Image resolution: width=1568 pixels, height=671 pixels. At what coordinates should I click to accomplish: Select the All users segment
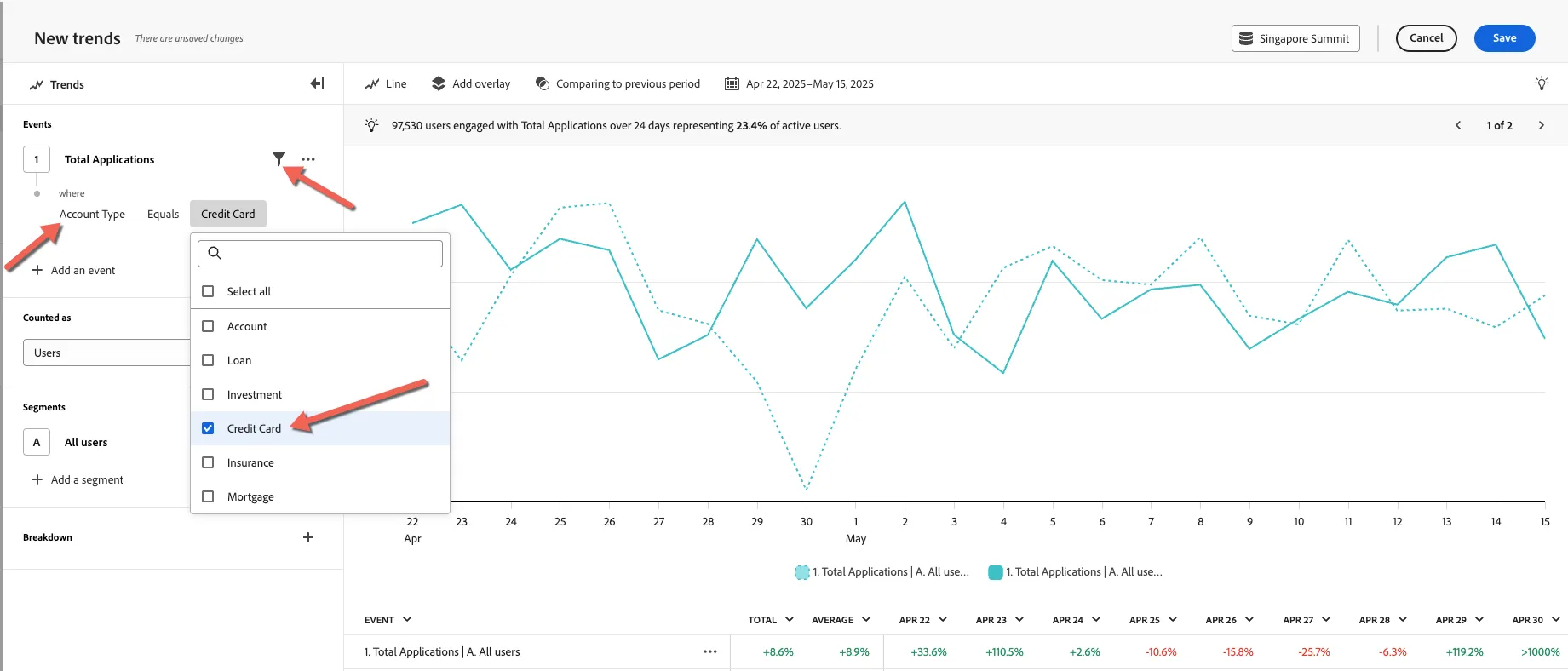click(x=86, y=442)
